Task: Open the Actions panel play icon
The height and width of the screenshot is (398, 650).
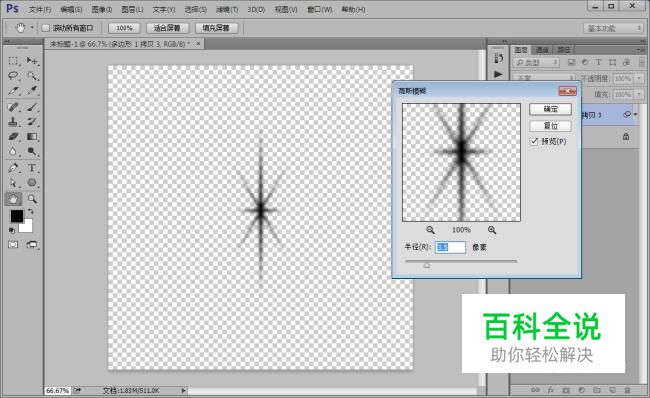Action: pos(499,74)
